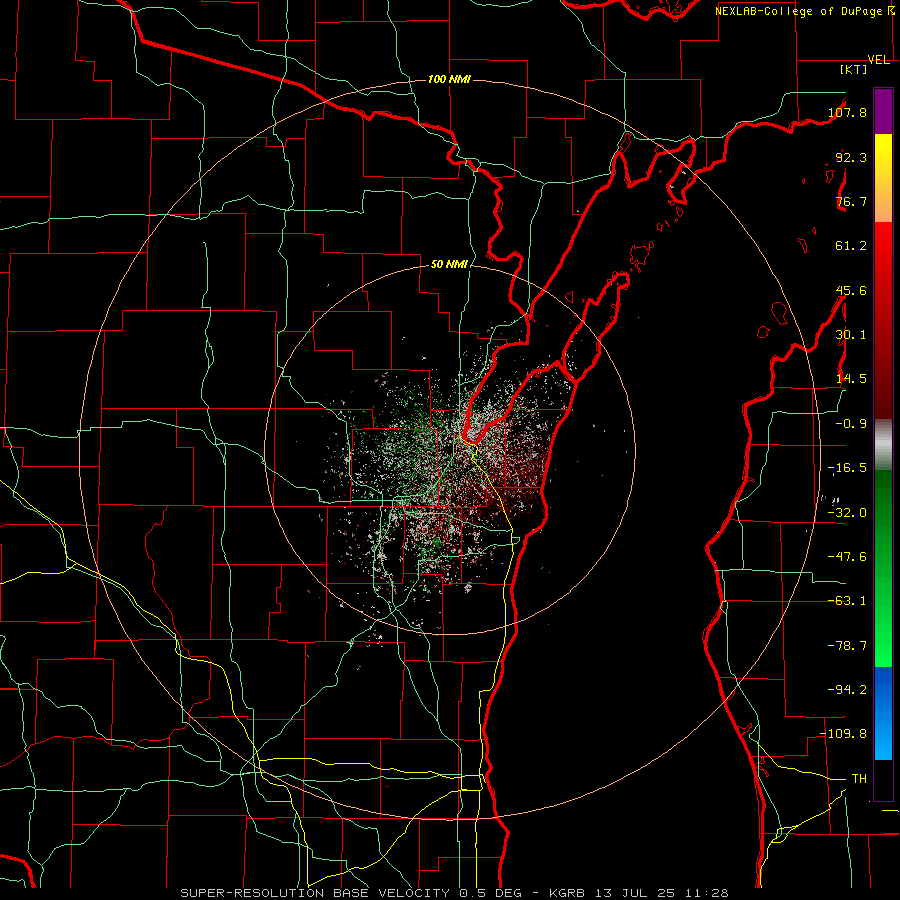900x900 pixels.
Task: Click the blue segment of the color bar
Action: tap(883, 713)
